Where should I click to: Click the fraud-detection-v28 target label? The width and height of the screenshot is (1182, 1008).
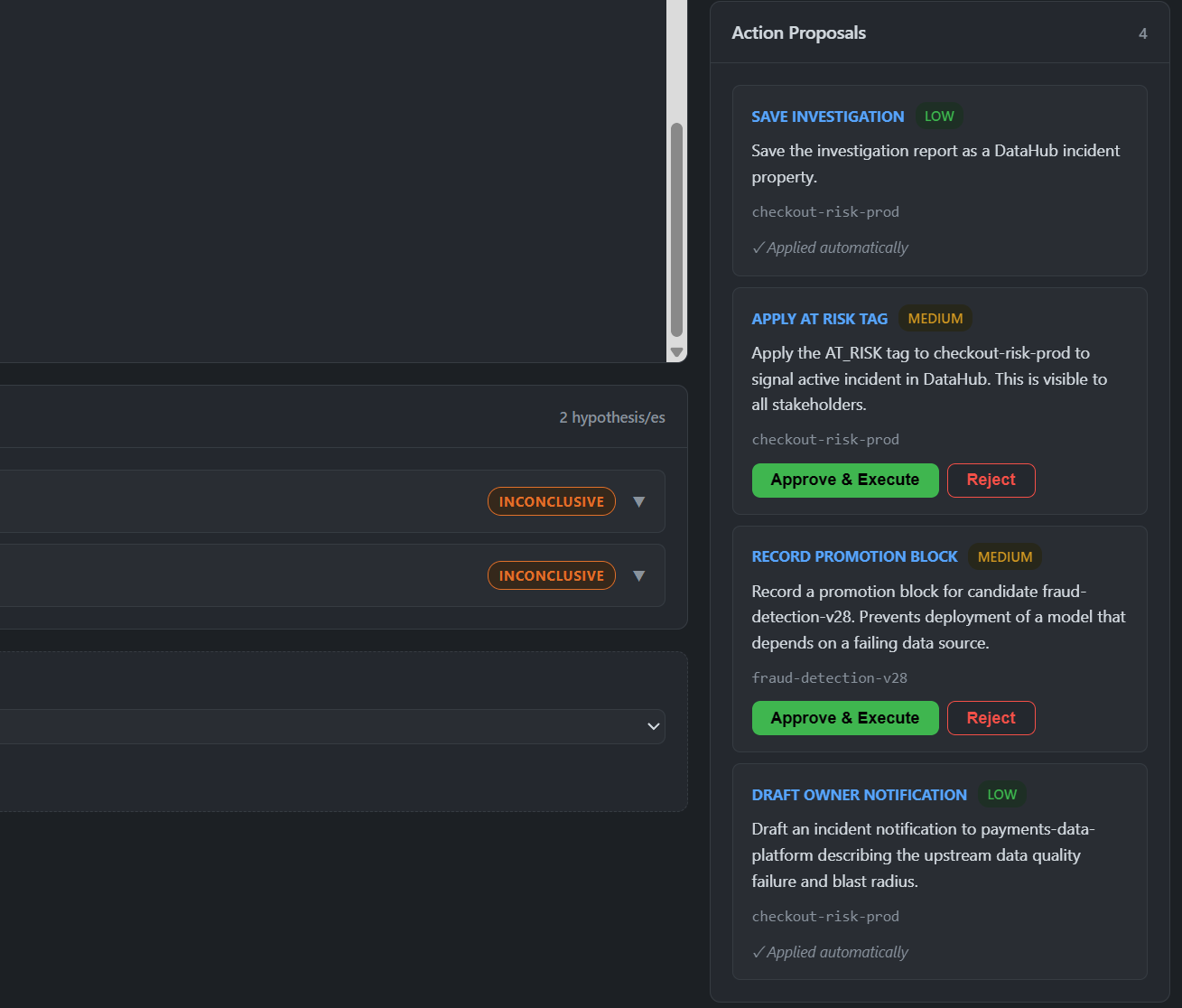click(x=830, y=677)
